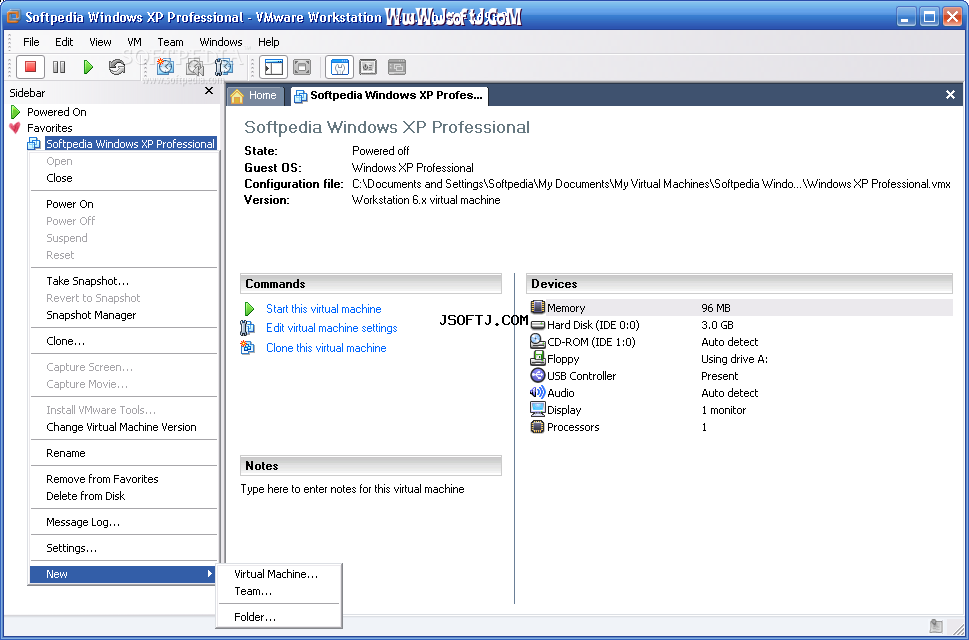969x640 pixels.
Task: Click the Edit virtual machine settings link
Action: click(331, 328)
